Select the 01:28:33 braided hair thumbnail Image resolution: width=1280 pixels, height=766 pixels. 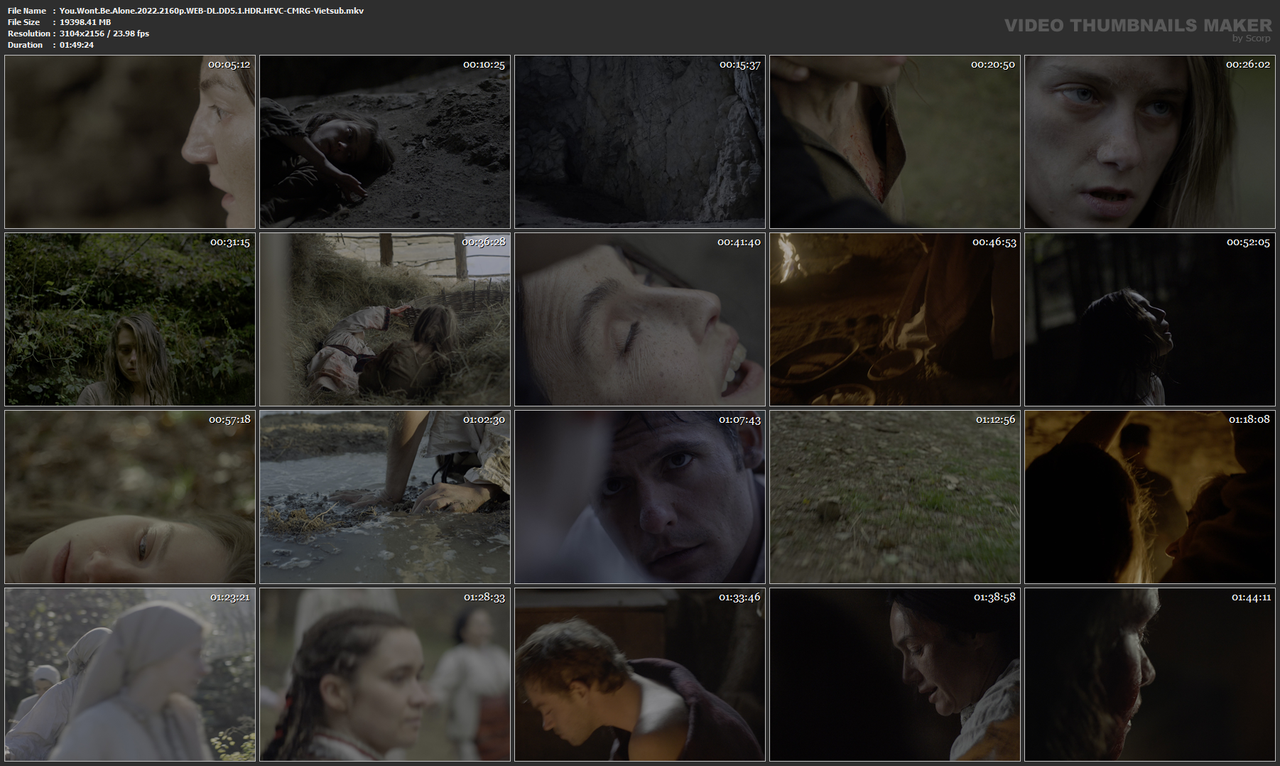(x=385, y=675)
